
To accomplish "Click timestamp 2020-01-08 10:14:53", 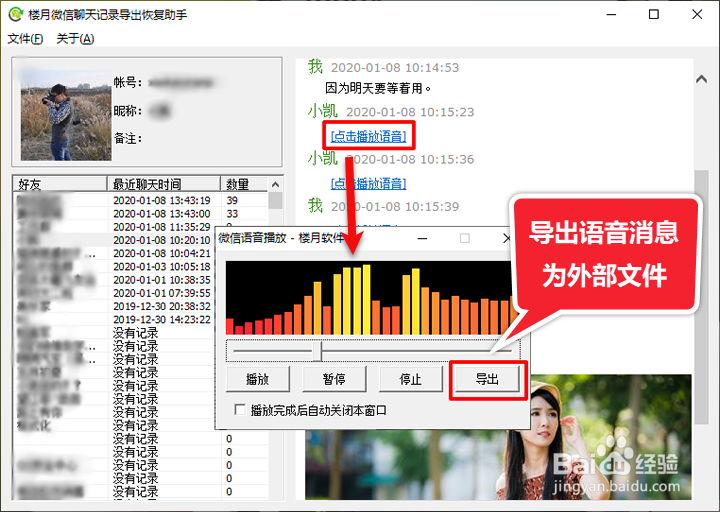I will point(395,68).
